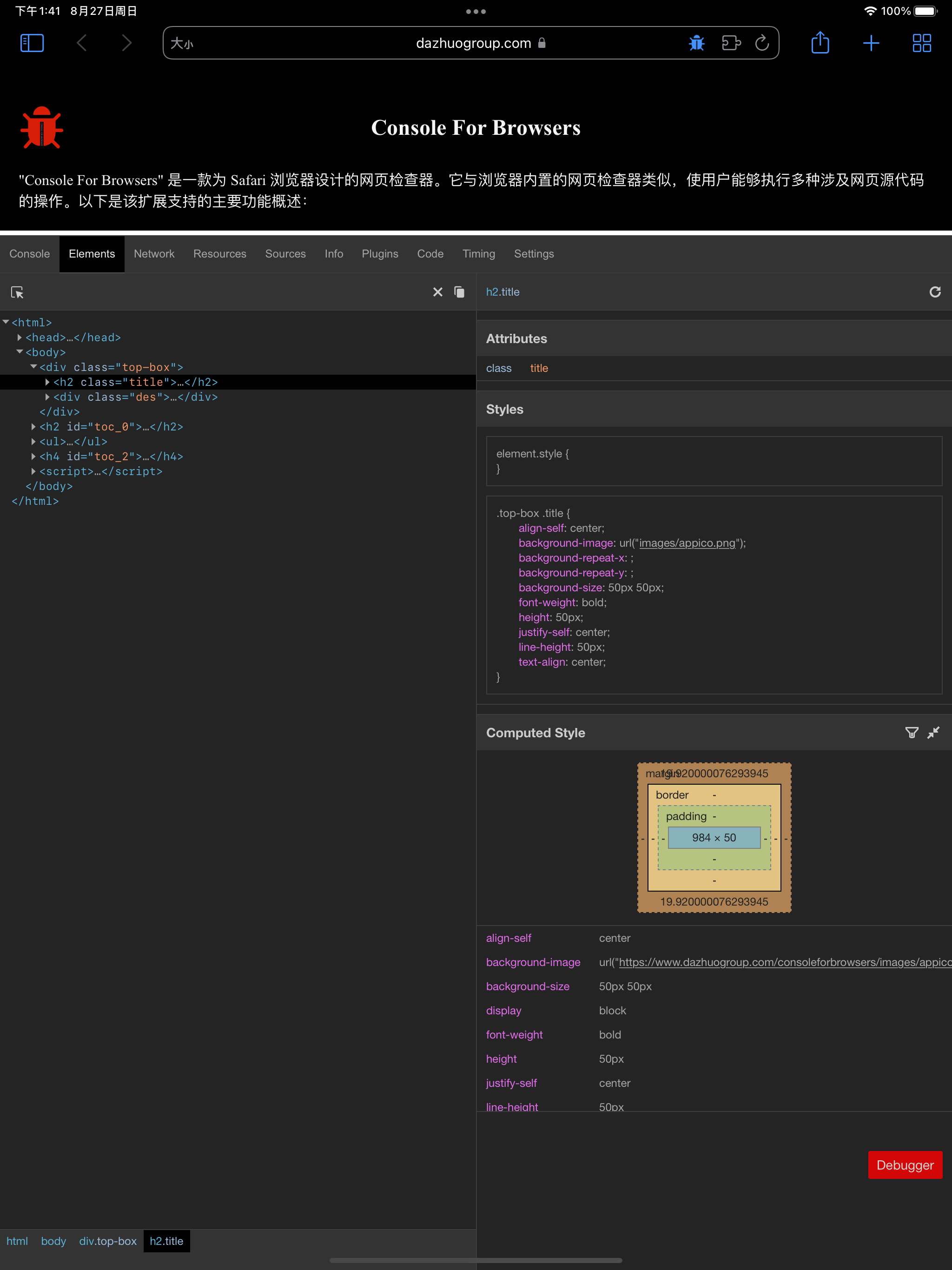
Task: Select the Elements tab
Action: point(92,254)
